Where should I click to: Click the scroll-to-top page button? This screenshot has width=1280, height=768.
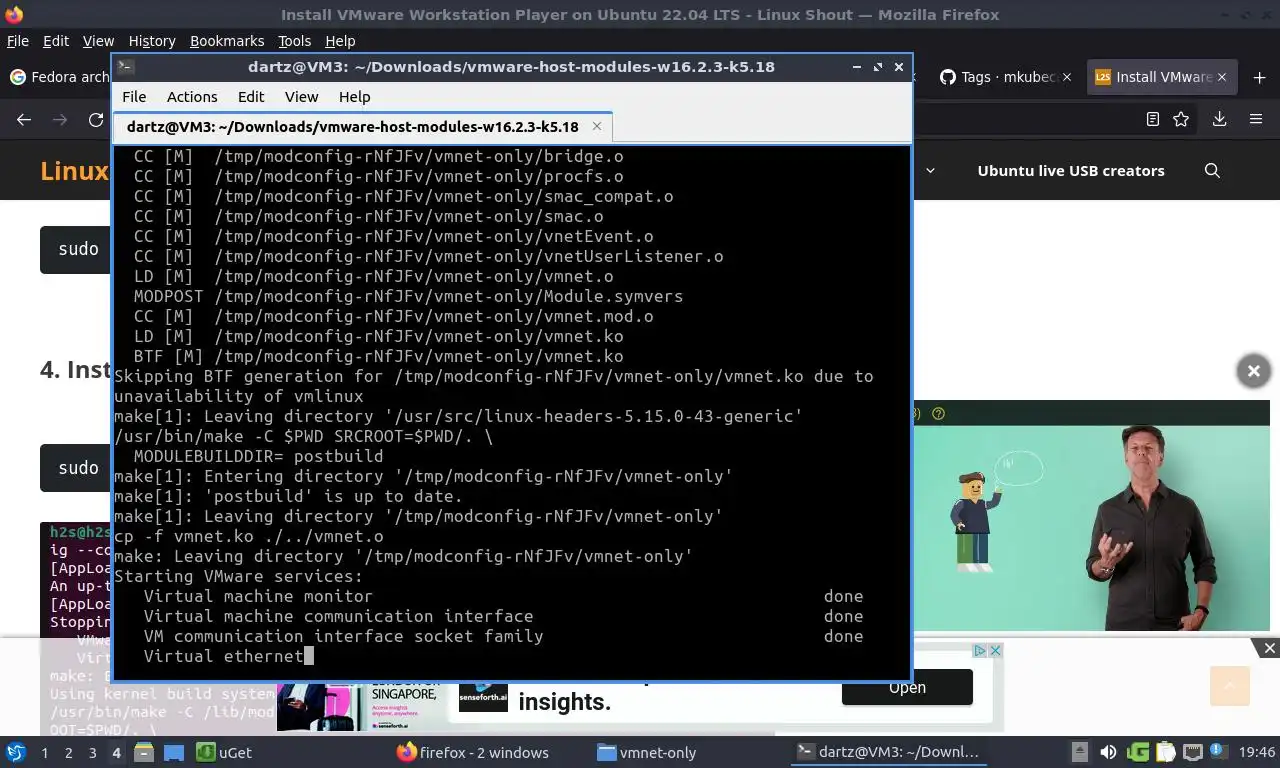tap(1230, 686)
